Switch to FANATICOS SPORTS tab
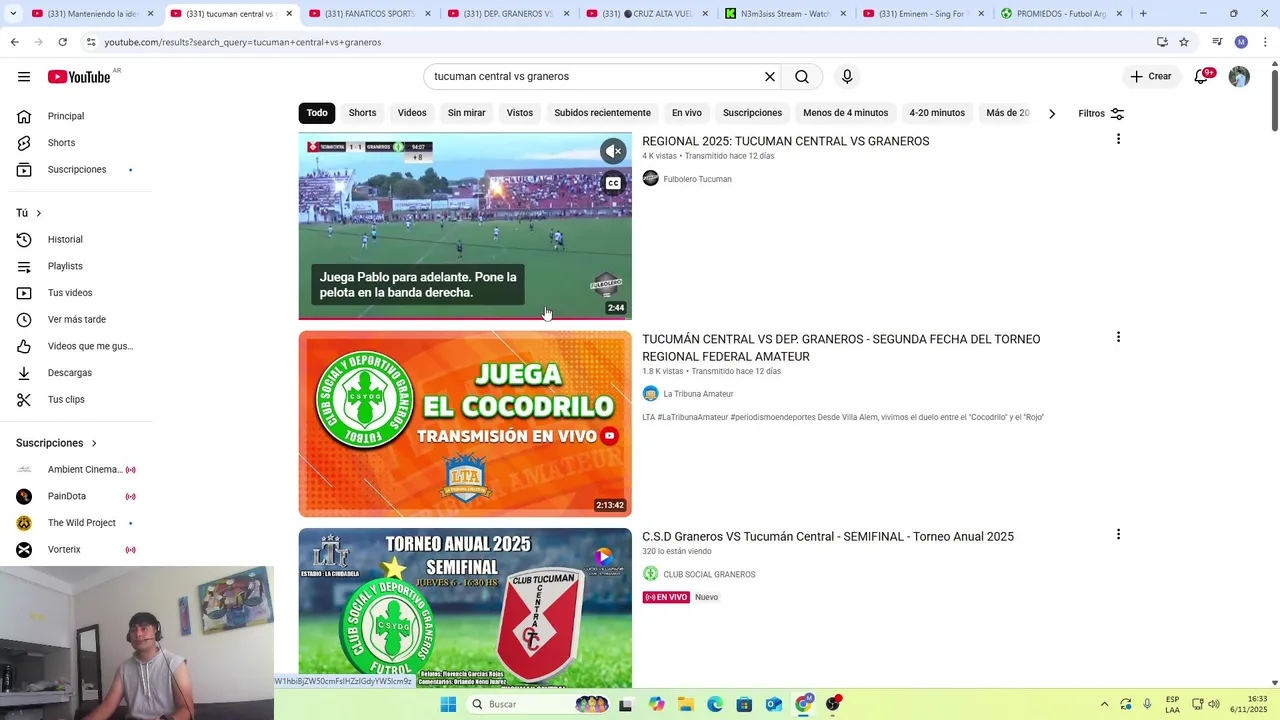 (370, 14)
